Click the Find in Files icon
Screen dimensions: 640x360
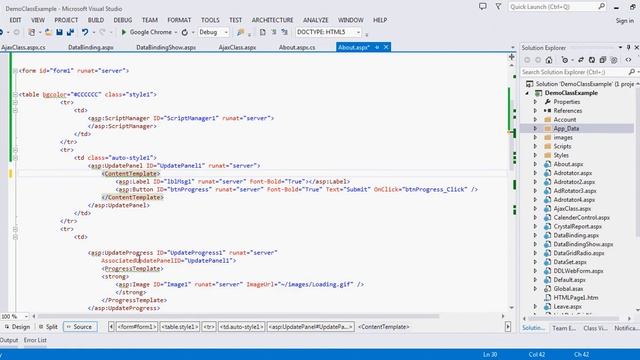tap(240, 32)
